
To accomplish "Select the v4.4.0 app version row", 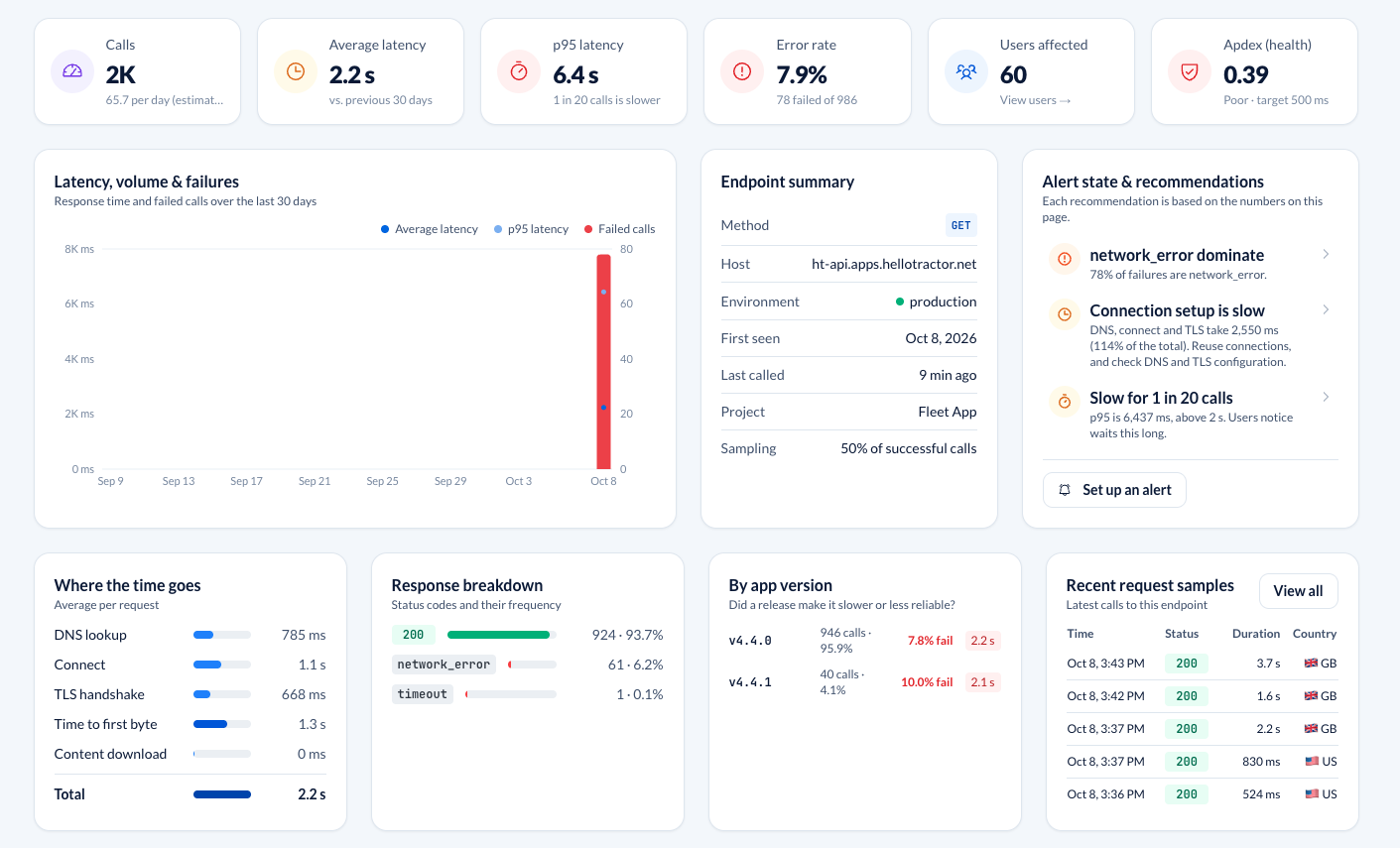I will coord(864,641).
